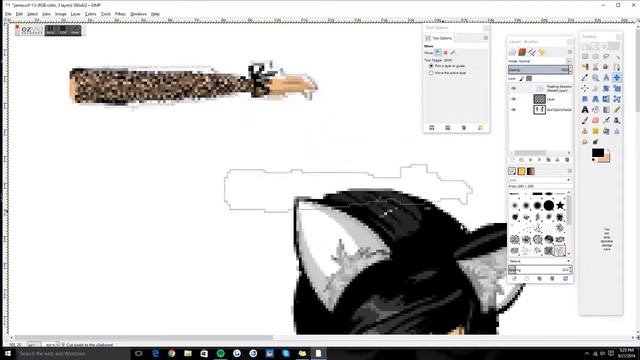Select the Zoom magnifier tool
Image resolution: width=640 pixels, height=360 pixels.
(596, 78)
